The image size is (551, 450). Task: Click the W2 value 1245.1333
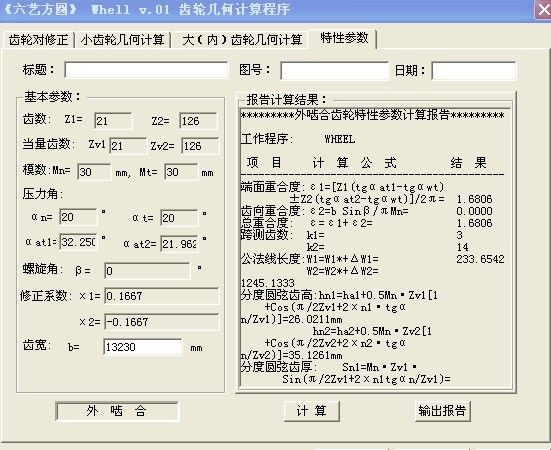268,283
